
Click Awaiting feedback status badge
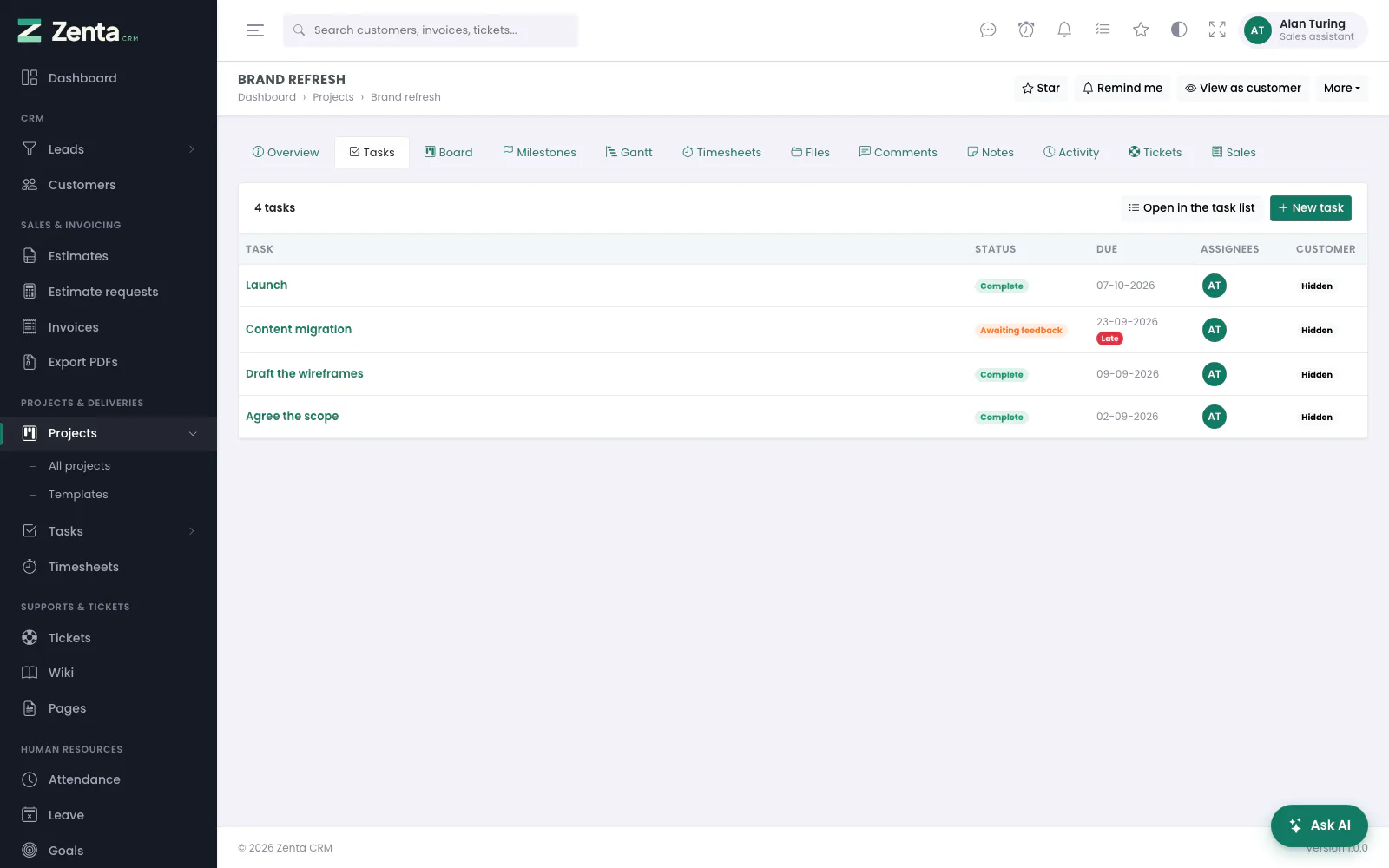click(x=1021, y=331)
